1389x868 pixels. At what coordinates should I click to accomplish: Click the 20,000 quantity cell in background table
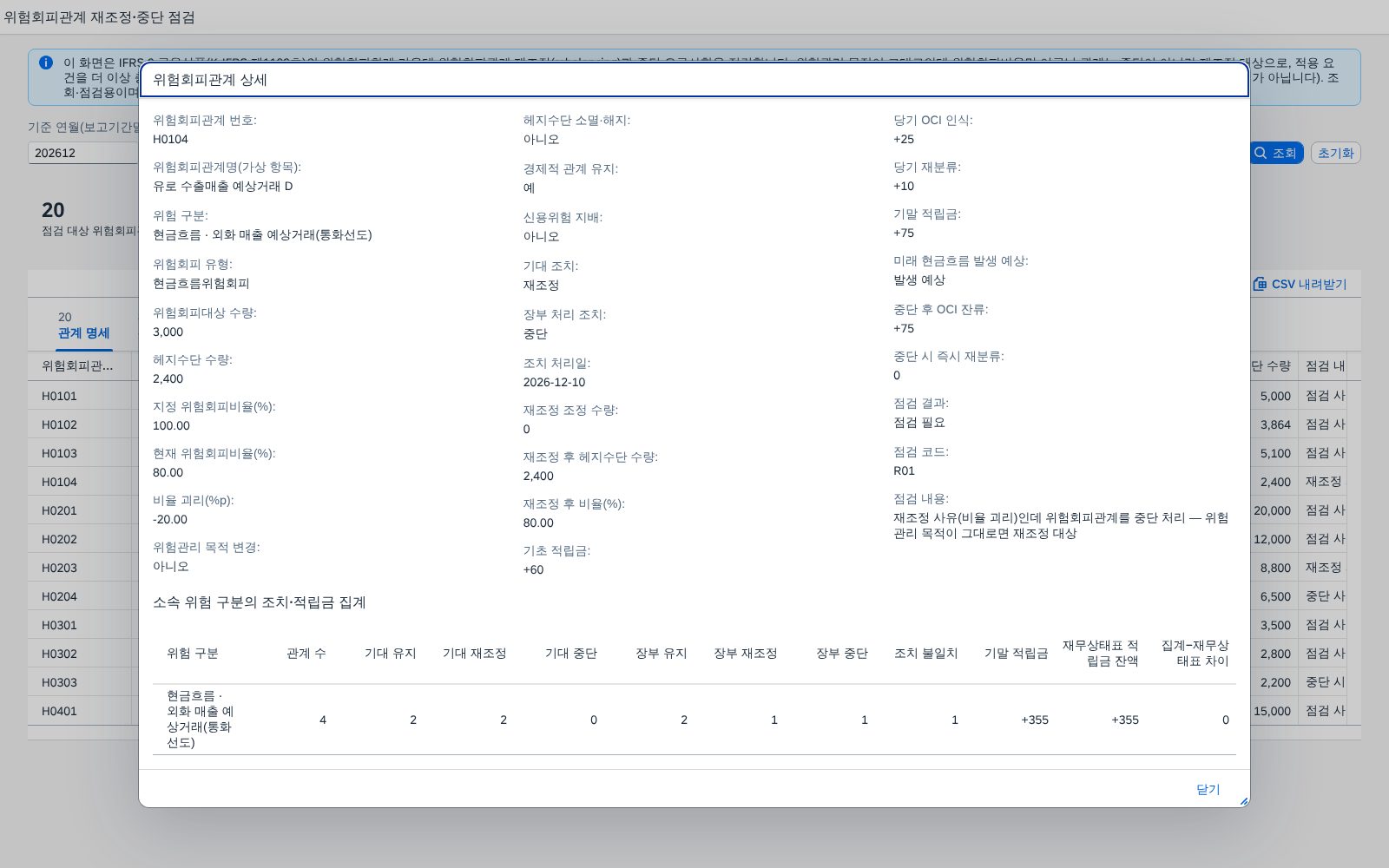click(1272, 510)
